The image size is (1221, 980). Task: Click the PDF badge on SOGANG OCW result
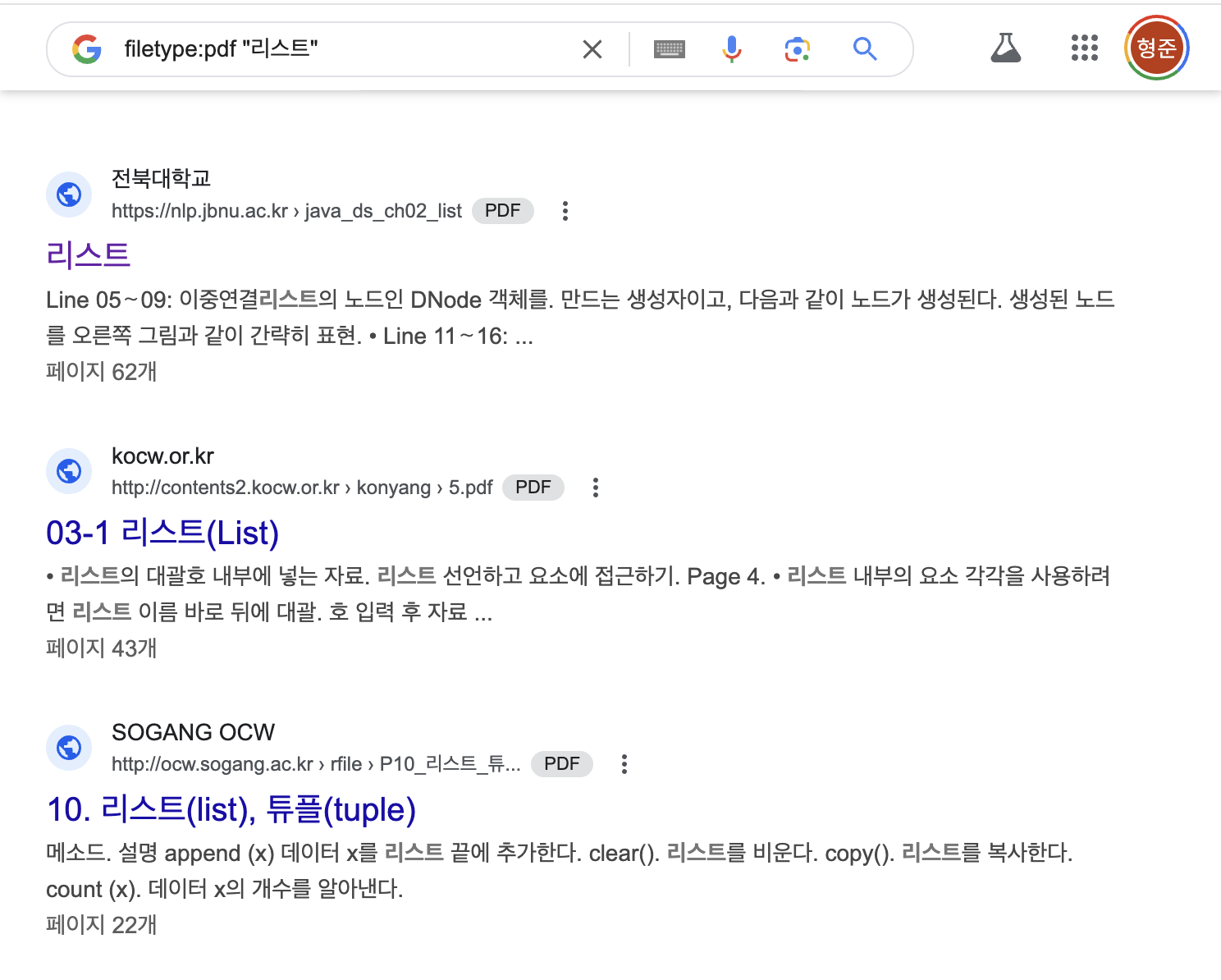point(562,764)
